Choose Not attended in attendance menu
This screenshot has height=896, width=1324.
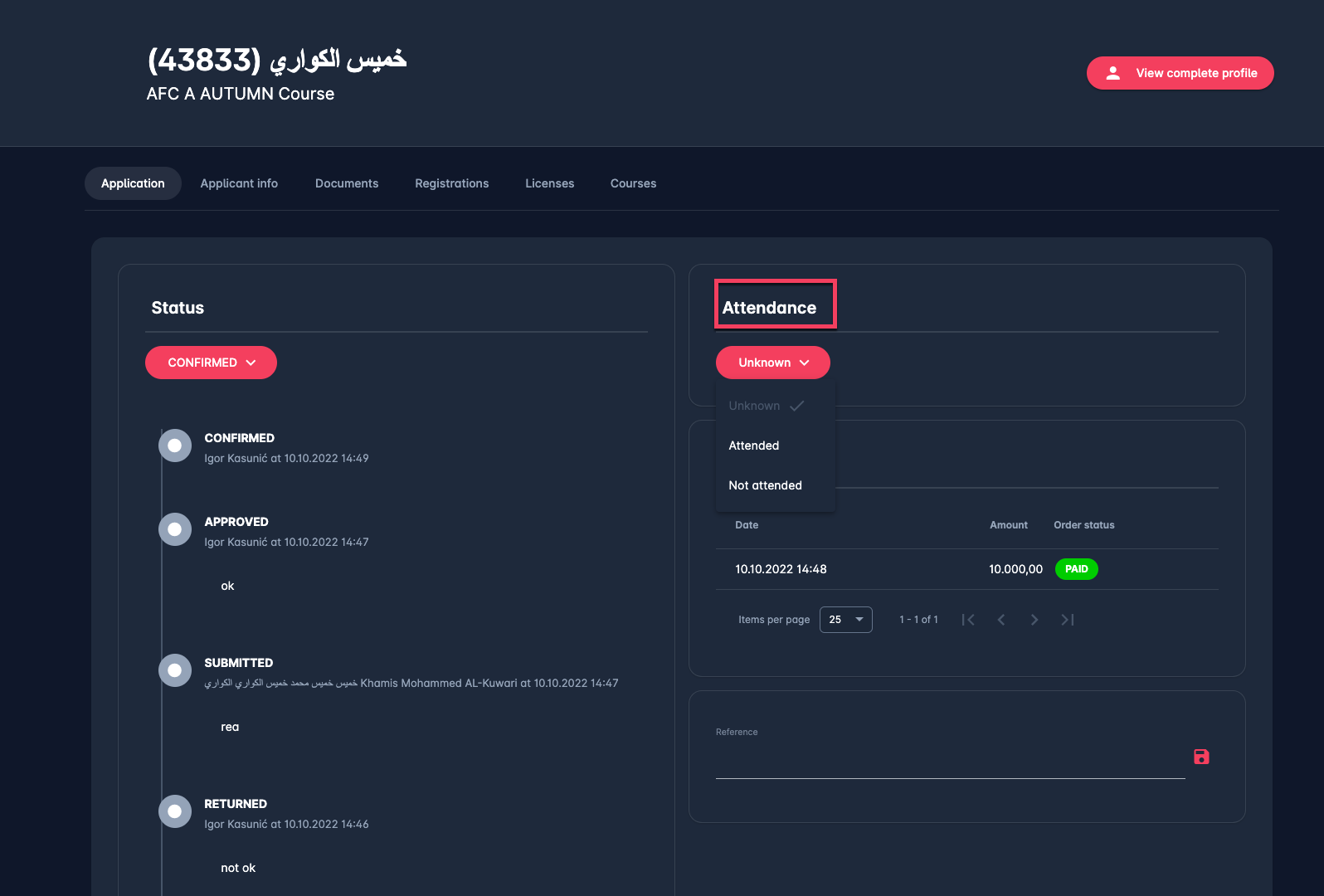(x=765, y=485)
